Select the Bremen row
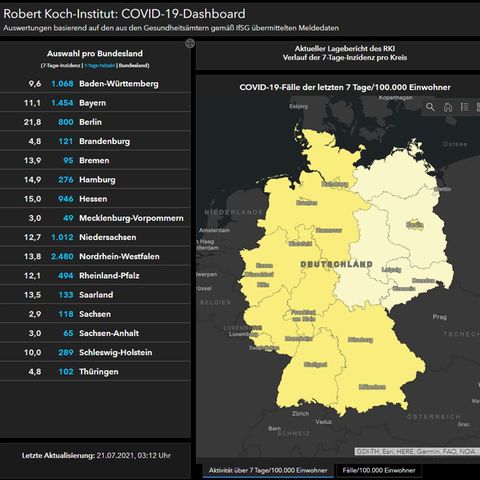The width and height of the screenshot is (480, 480). pyautogui.click(x=95, y=160)
